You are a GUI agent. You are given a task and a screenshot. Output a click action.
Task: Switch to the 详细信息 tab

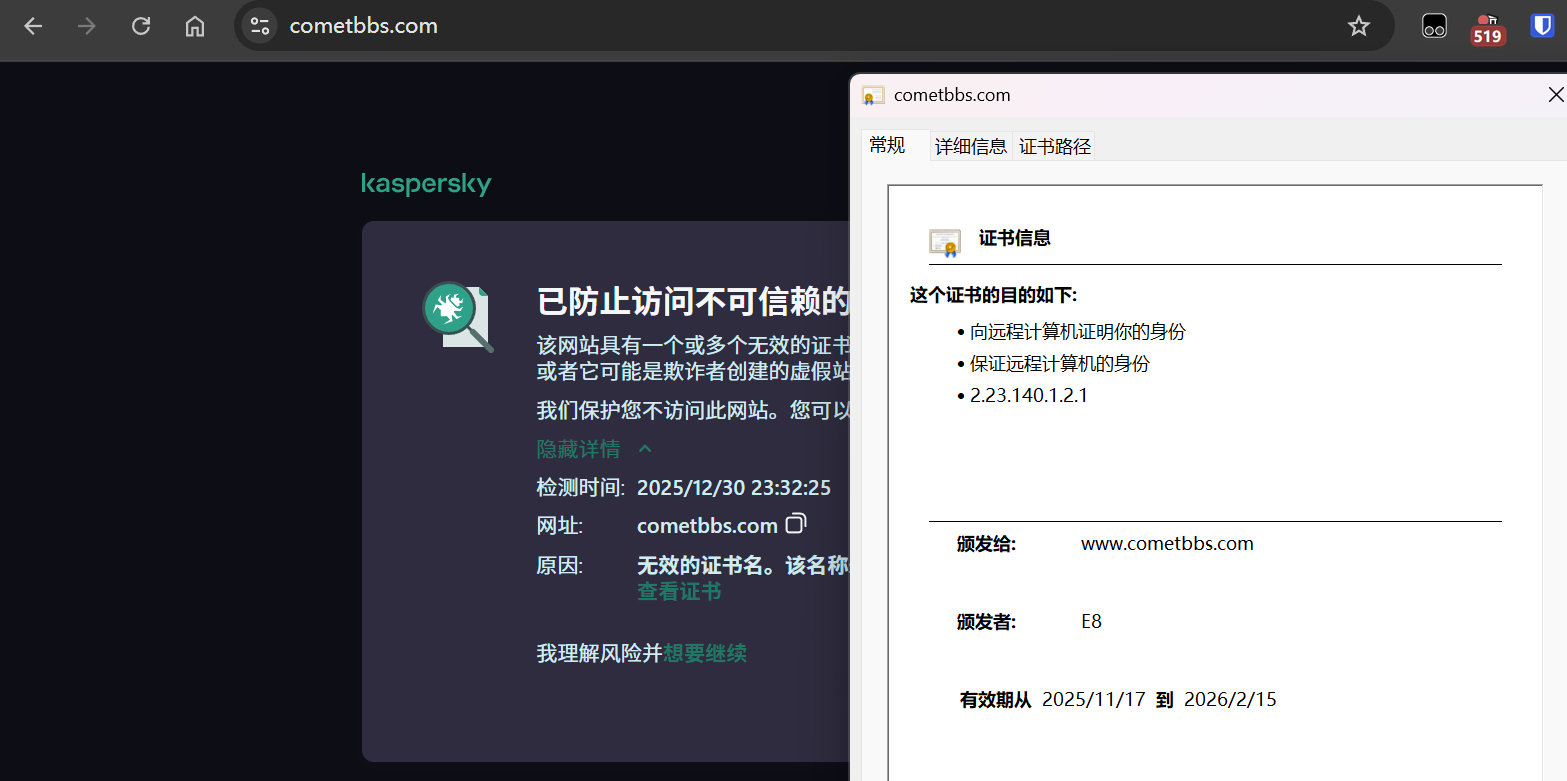970,146
